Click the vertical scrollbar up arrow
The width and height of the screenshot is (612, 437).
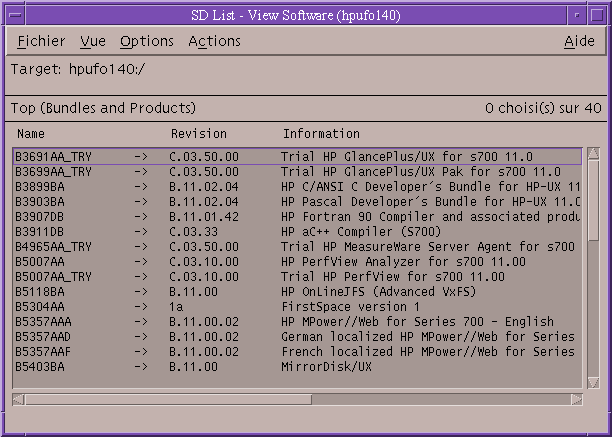(x=593, y=153)
